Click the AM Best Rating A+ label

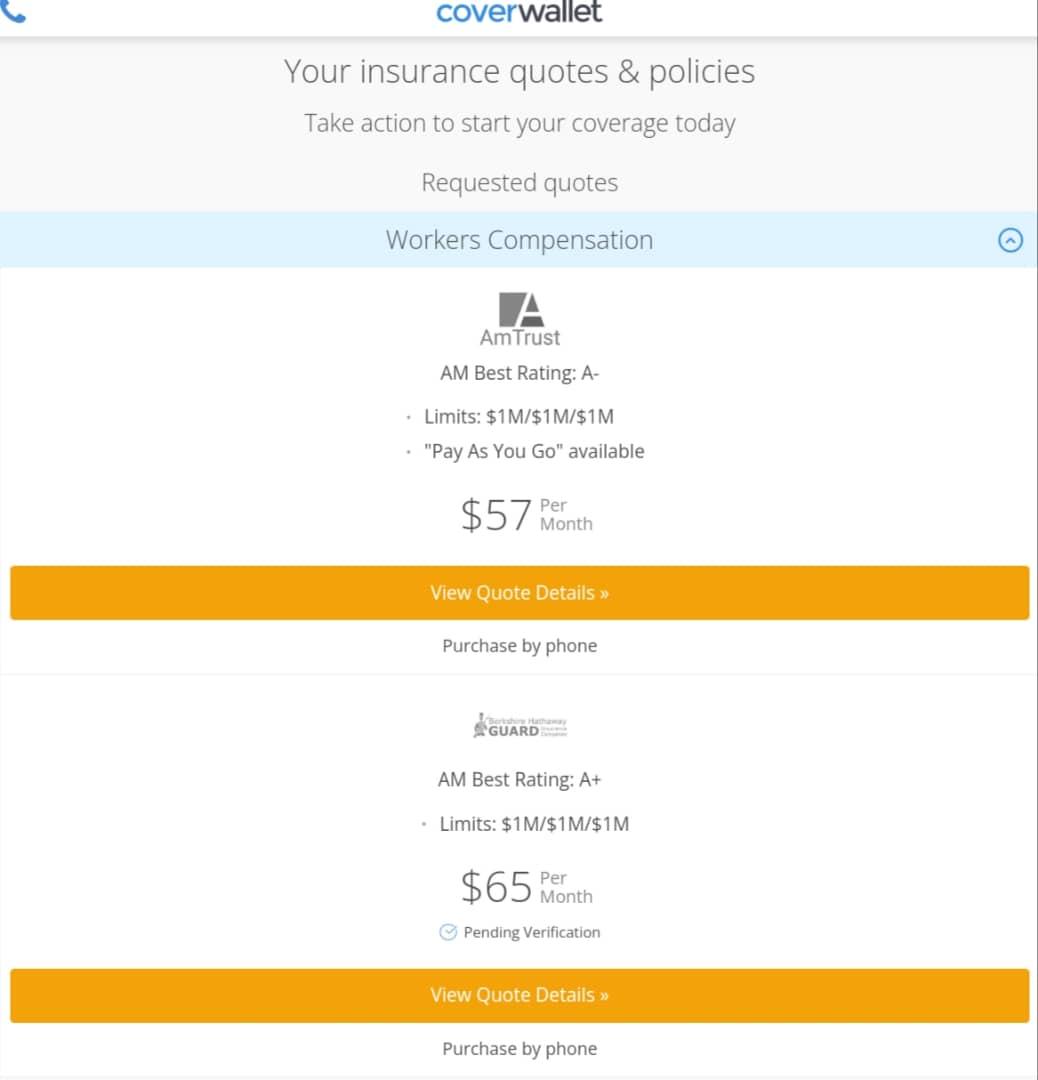519,779
